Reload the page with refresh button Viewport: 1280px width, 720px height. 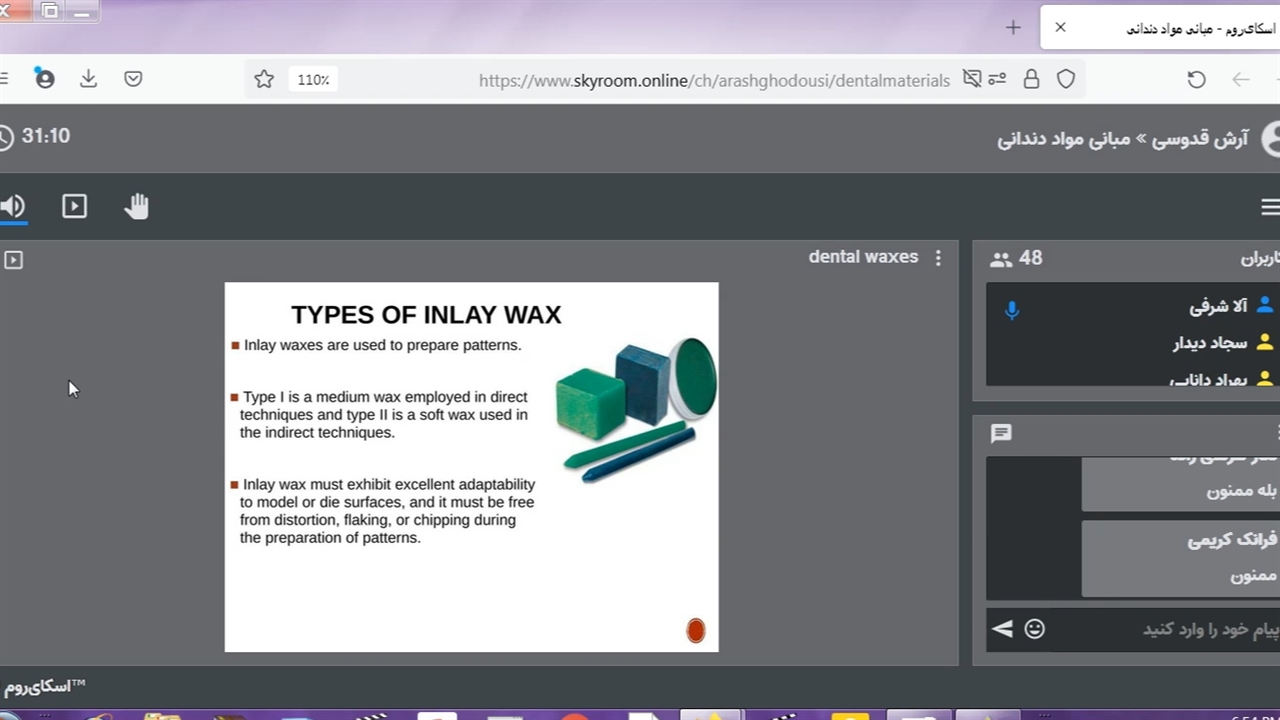pos(1196,80)
